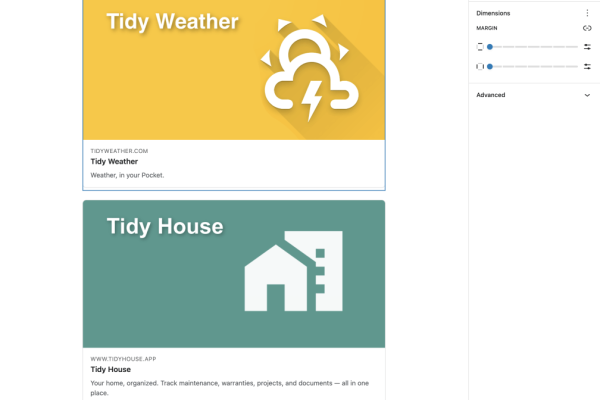The image size is (600, 400).
Task: Select the "Your home, organized" description text
Action: [230, 383]
